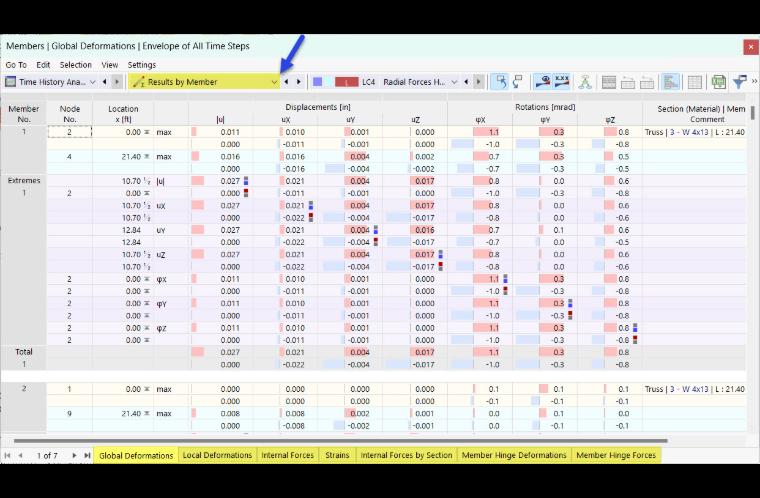The image size is (760, 498).
Task: Open the Edit menu
Action: click(x=43, y=64)
